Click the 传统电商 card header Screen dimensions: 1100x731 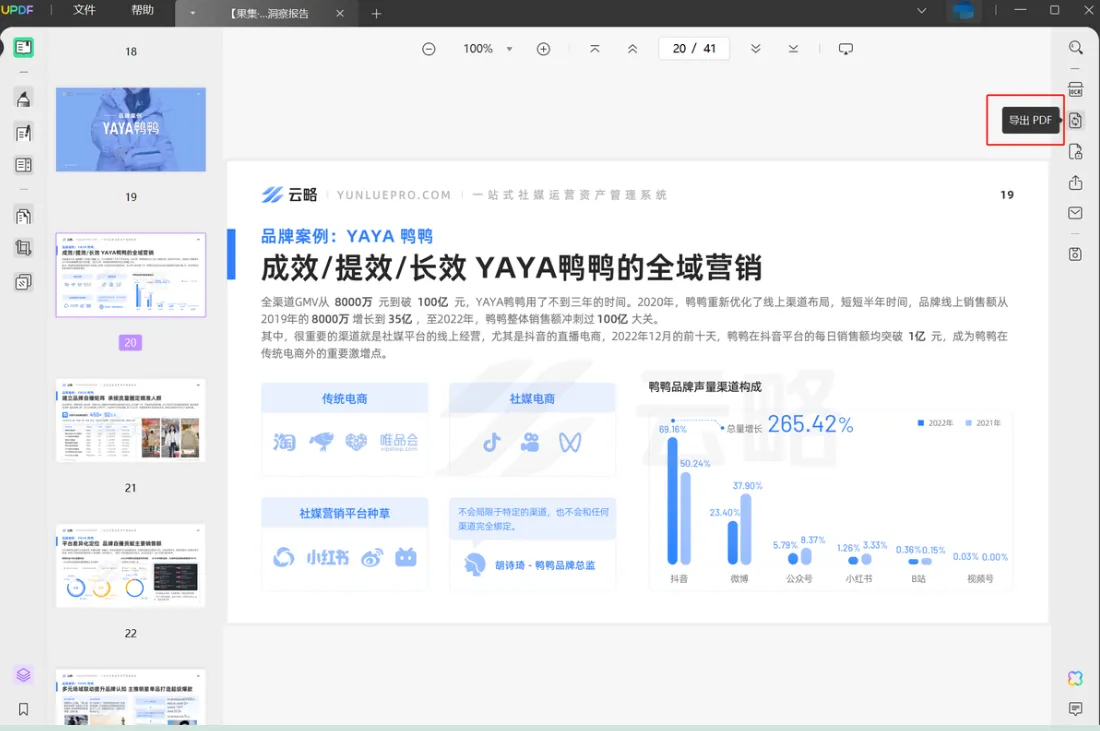click(x=344, y=398)
